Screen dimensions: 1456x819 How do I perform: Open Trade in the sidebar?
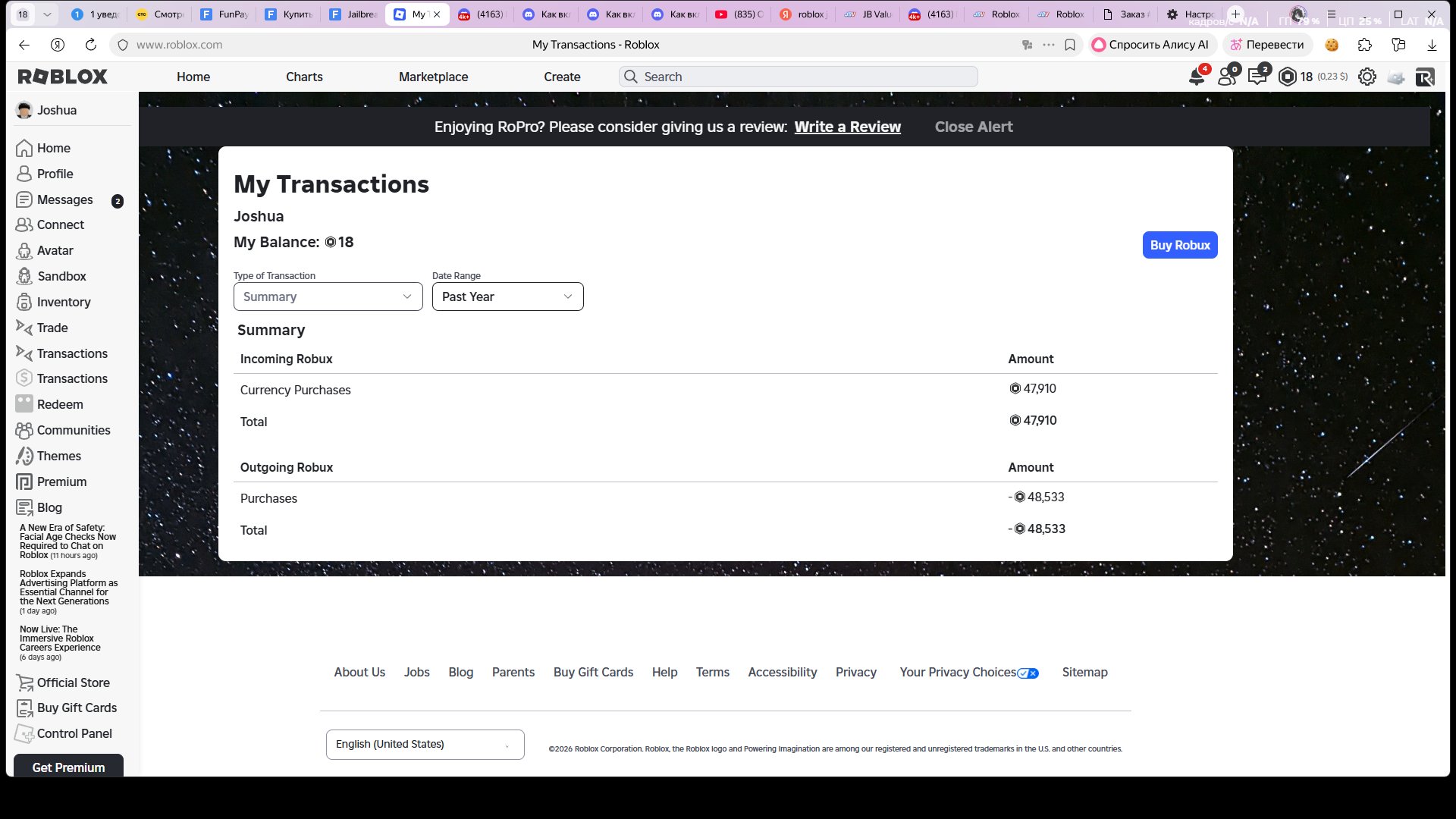pyautogui.click(x=52, y=328)
